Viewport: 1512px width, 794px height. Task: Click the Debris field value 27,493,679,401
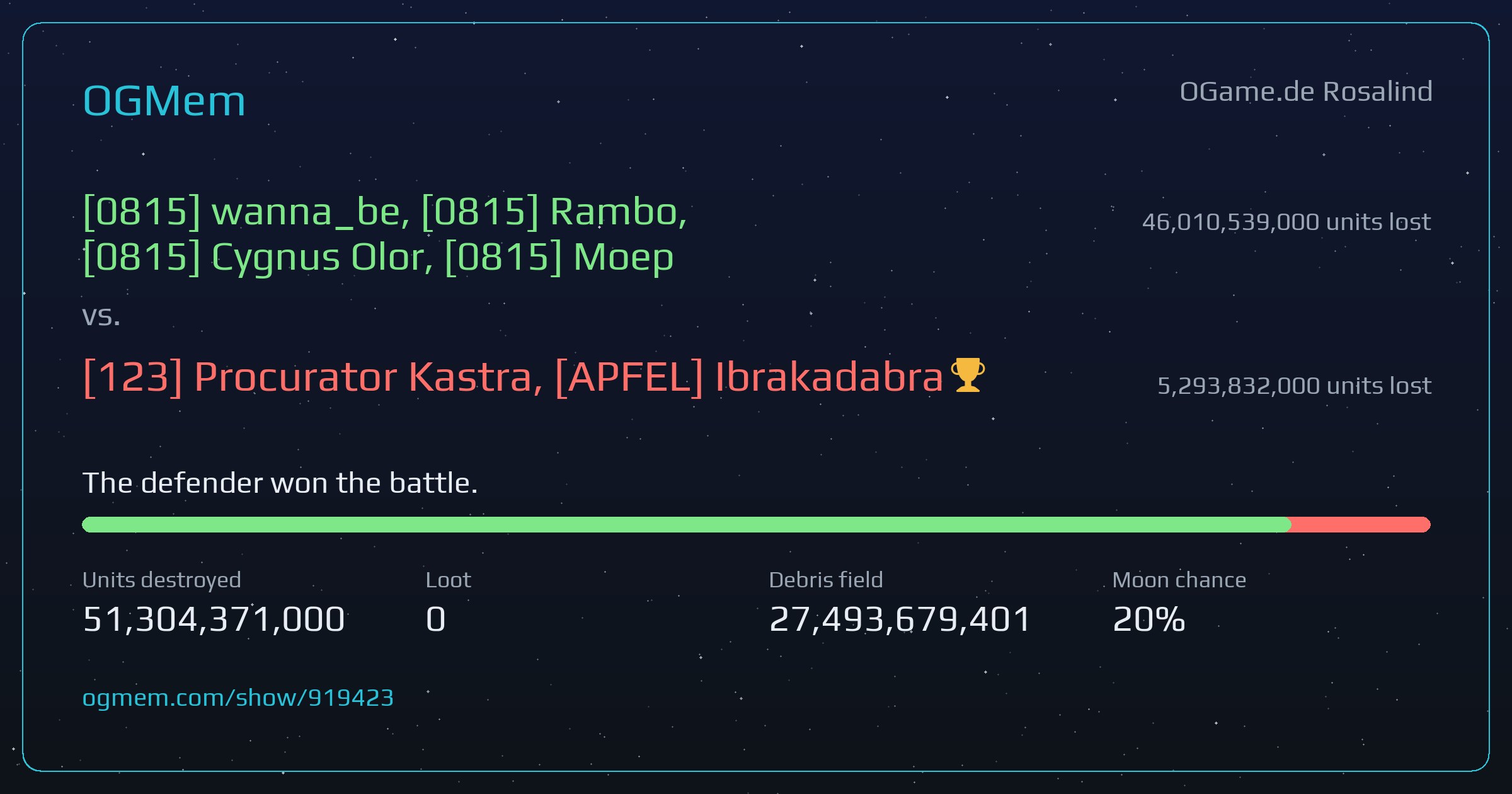pyautogui.click(x=900, y=619)
